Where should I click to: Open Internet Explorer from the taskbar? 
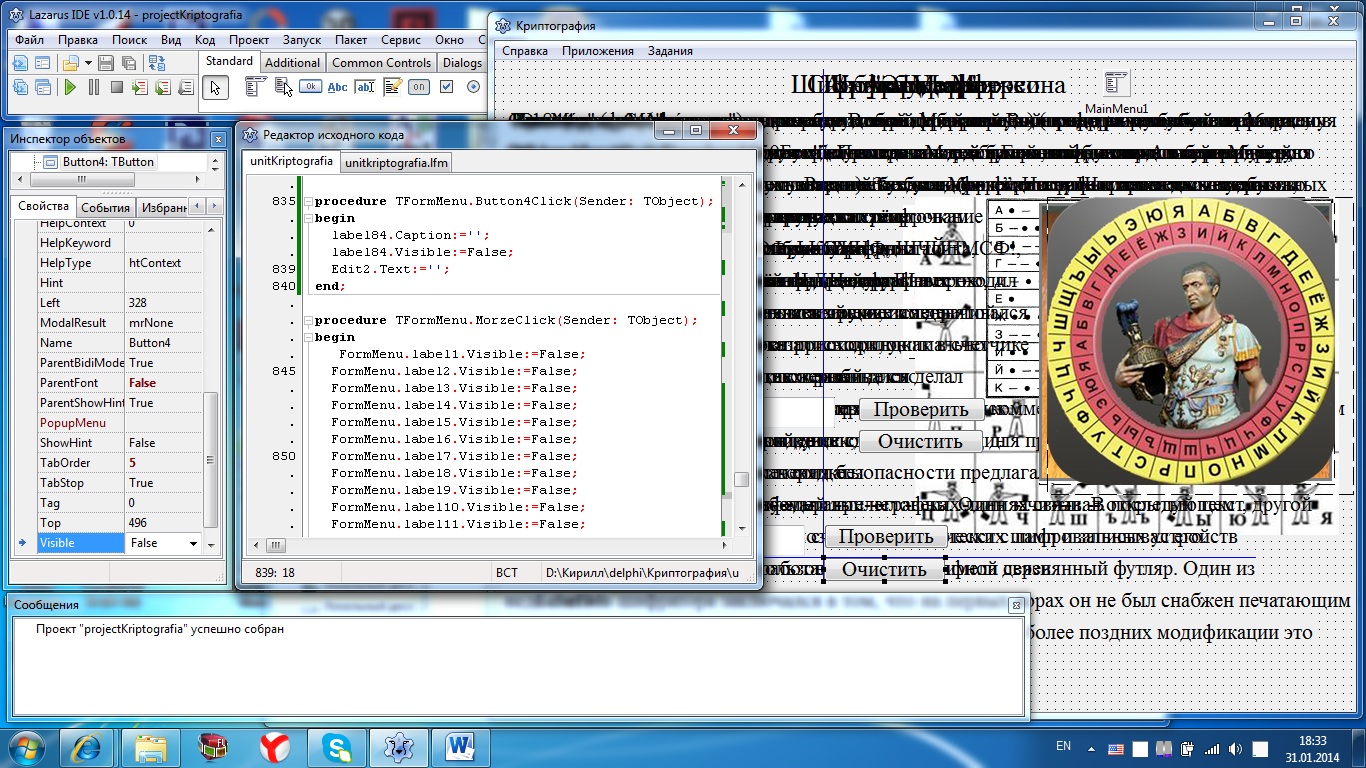click(x=86, y=747)
